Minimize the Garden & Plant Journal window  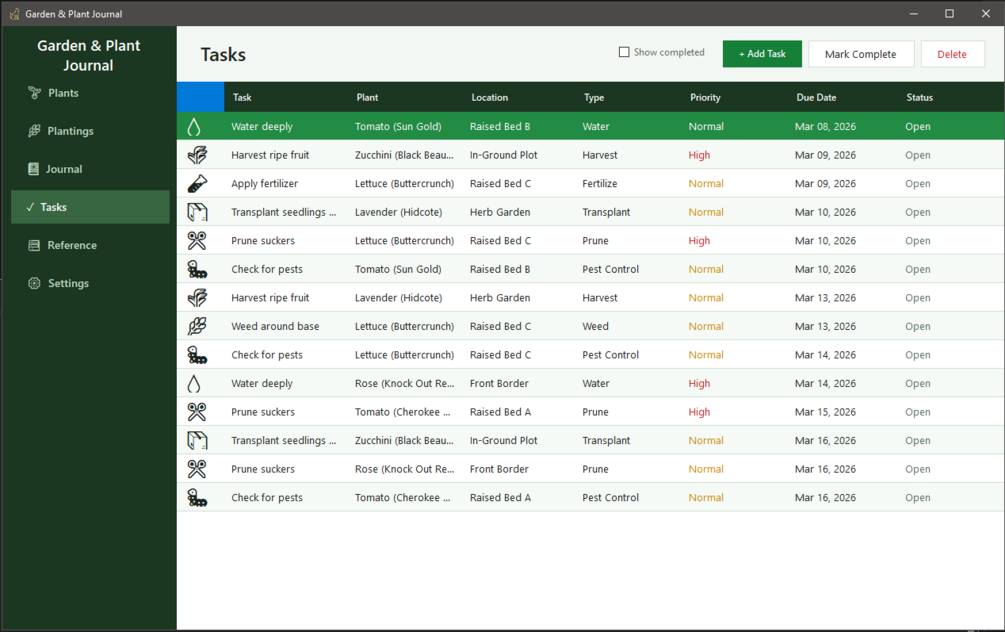point(913,13)
